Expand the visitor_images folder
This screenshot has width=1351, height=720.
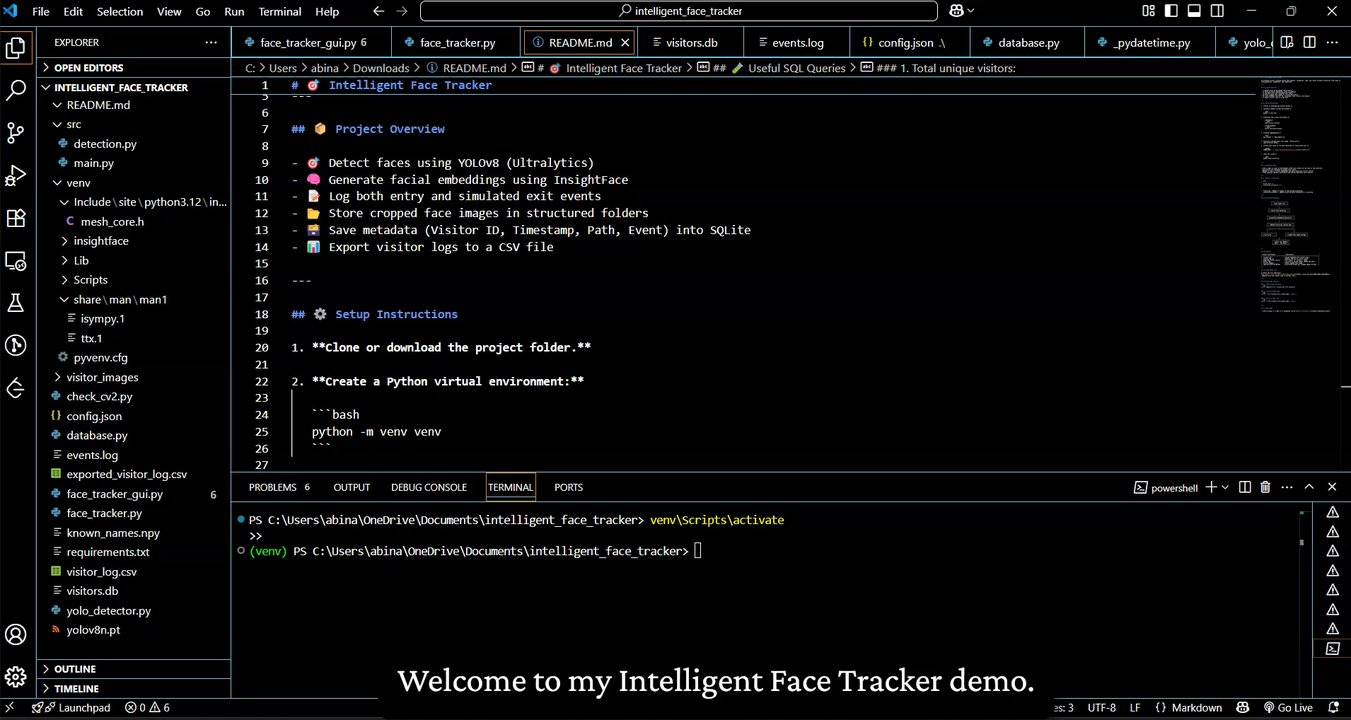133,377
